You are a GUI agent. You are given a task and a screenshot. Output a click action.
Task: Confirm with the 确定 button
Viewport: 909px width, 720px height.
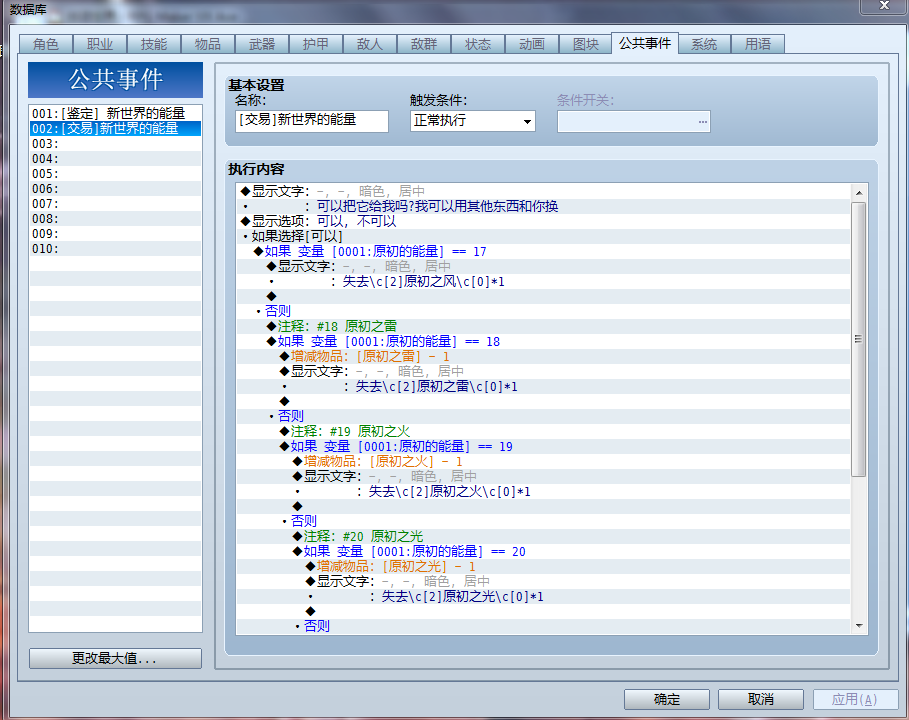667,699
